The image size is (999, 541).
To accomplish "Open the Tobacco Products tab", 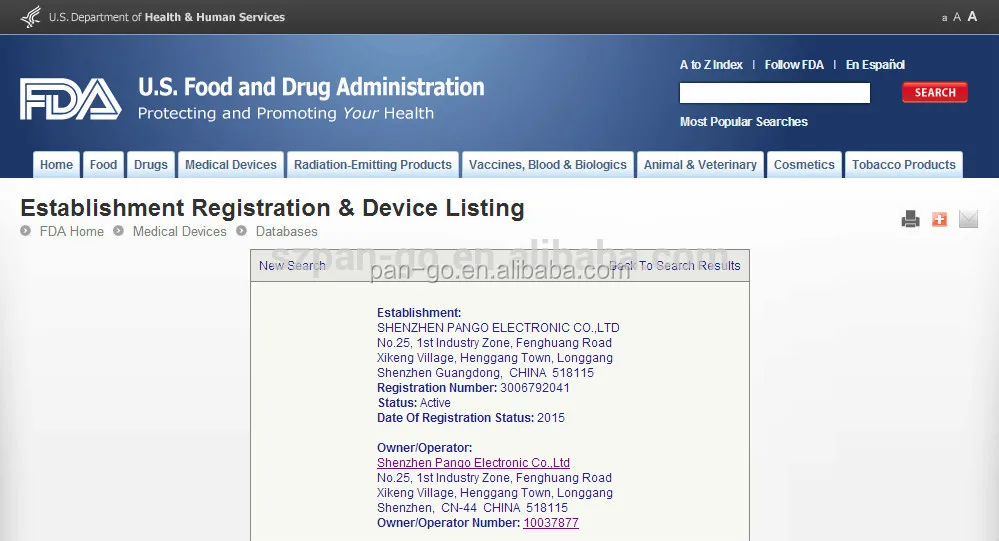I will 904,164.
